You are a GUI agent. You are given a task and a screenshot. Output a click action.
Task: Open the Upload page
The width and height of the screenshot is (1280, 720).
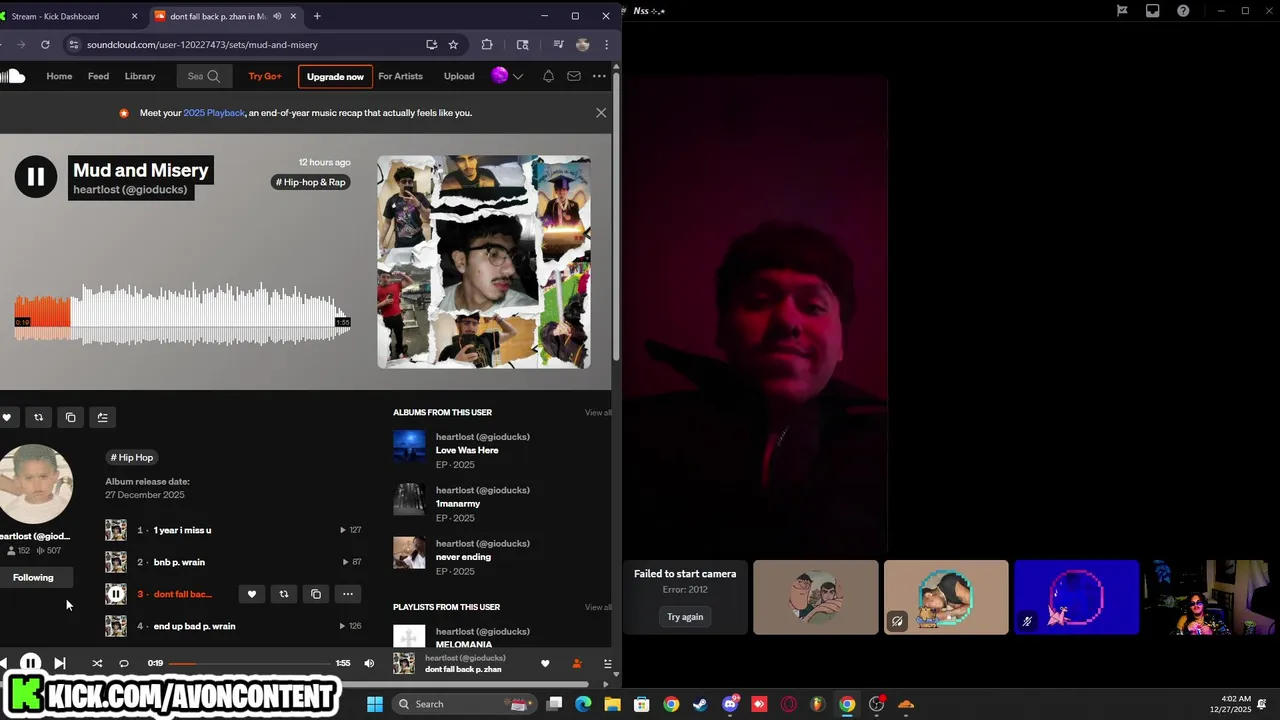pos(459,76)
